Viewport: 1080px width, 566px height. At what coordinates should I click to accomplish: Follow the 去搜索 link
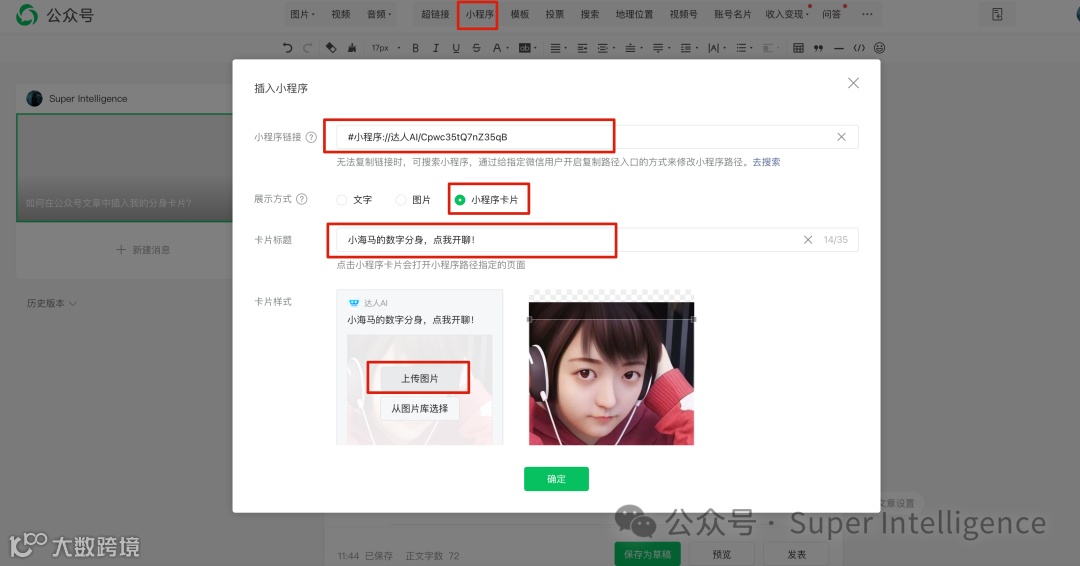[x=766, y=162]
